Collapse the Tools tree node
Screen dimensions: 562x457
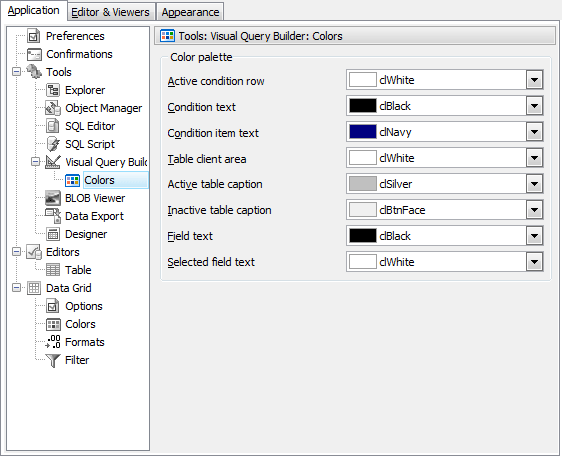(16, 72)
